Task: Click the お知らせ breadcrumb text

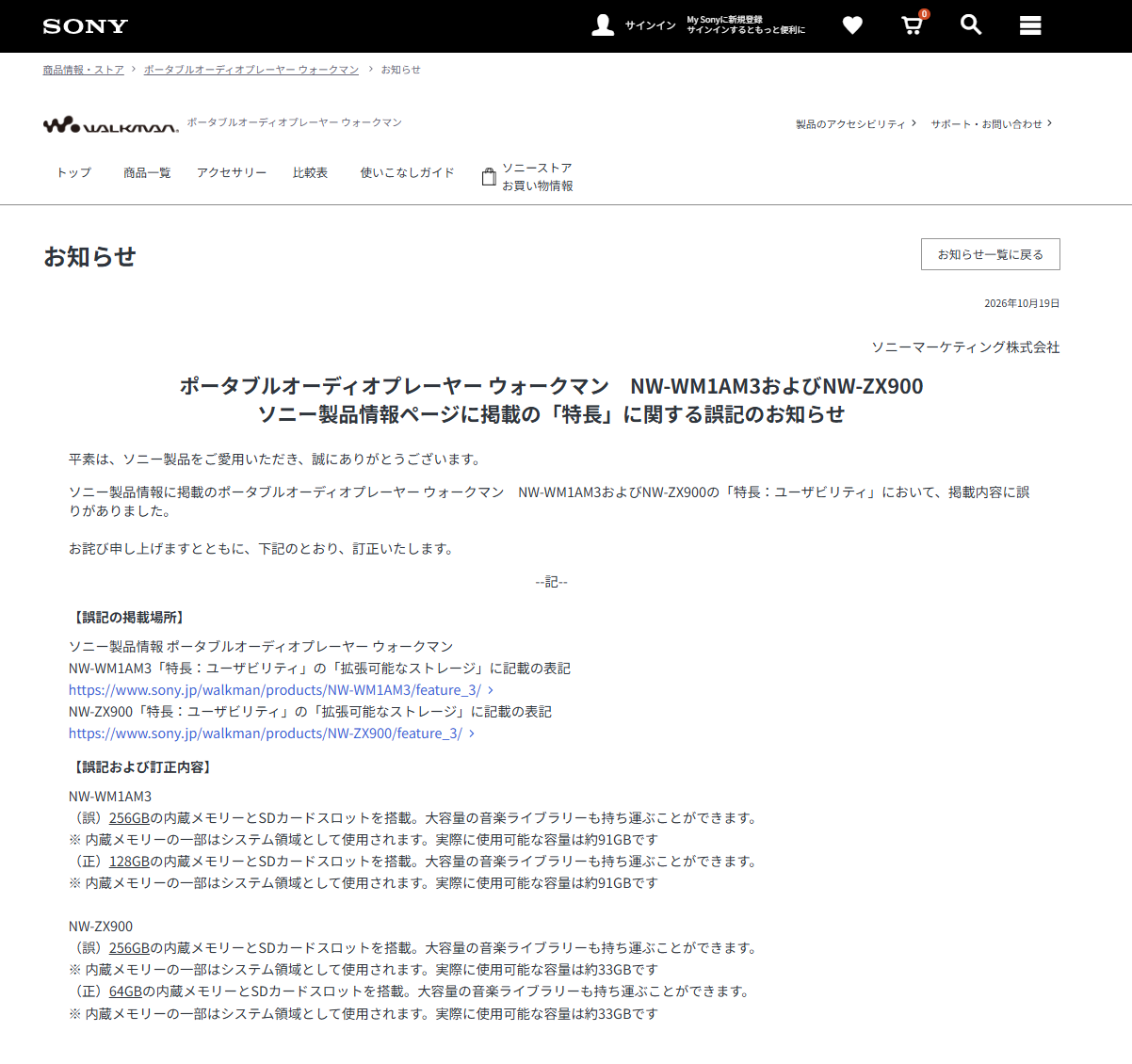Action: 400,70
